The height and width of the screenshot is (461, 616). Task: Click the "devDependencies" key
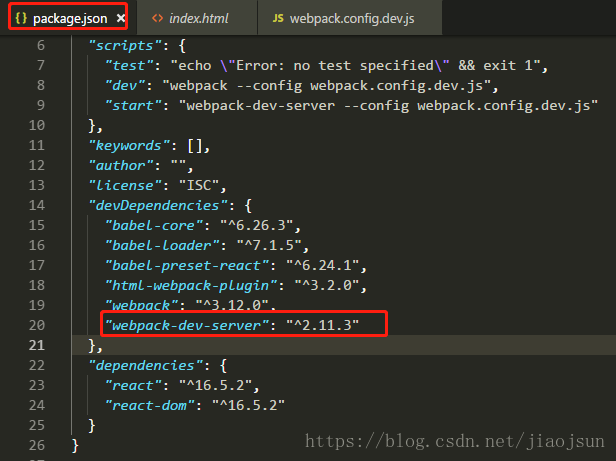pos(158,205)
